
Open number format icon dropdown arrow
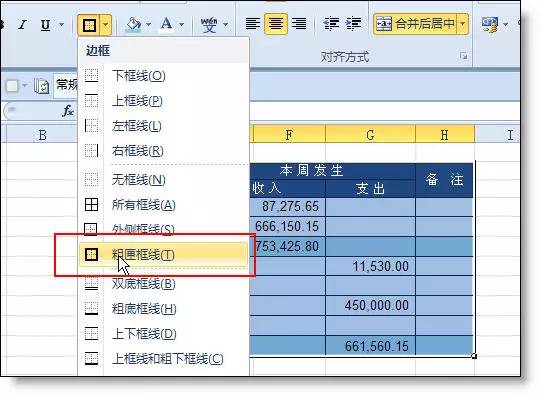tap(505, 25)
